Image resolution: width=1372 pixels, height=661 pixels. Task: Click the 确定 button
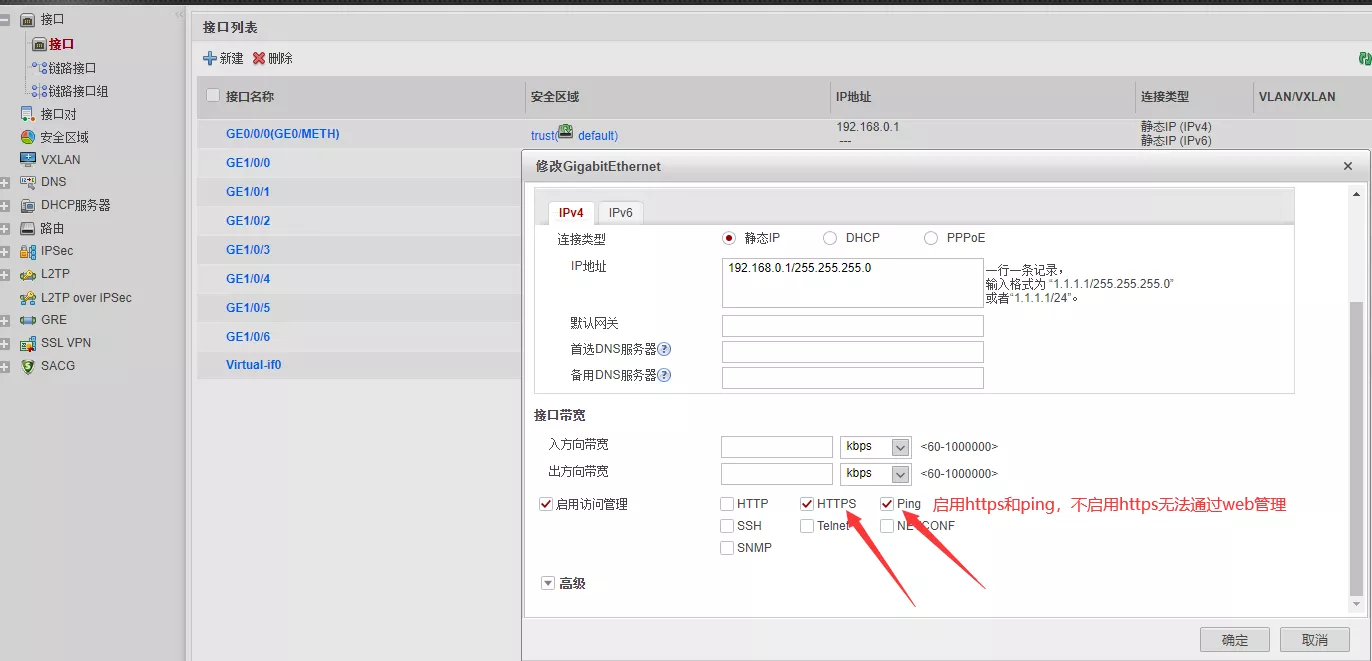pos(1234,640)
